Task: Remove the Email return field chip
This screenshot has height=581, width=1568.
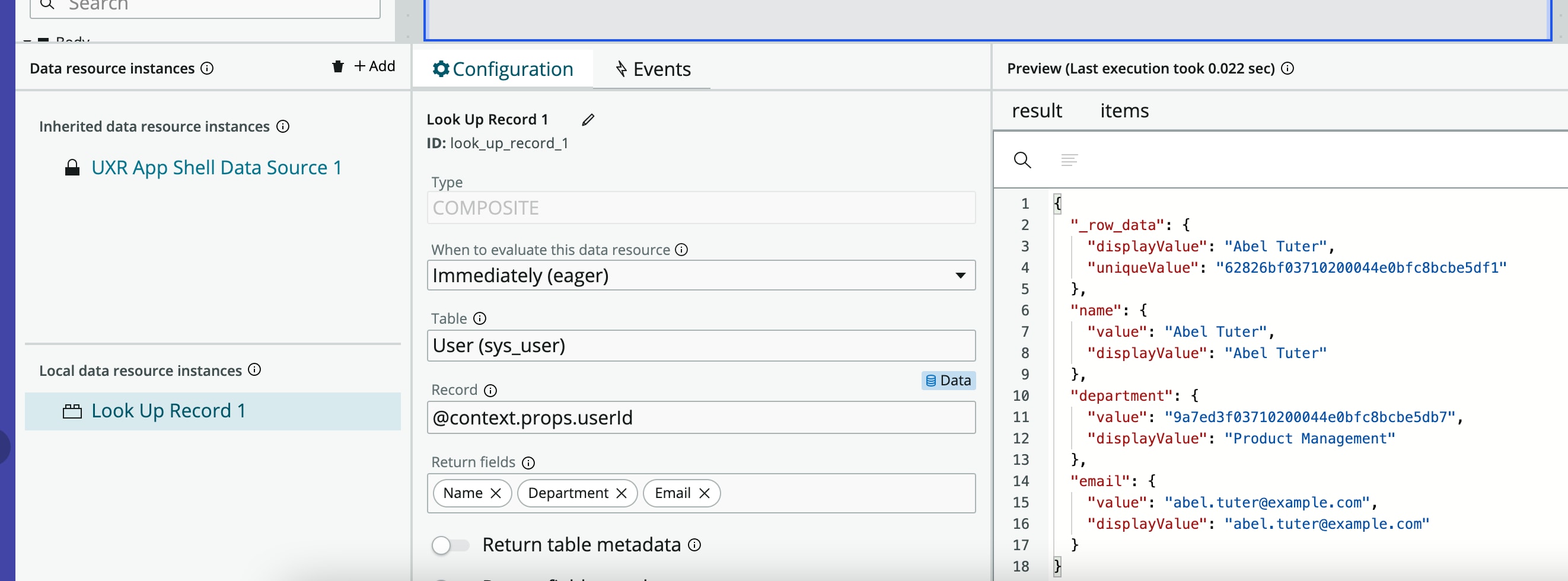Action: [705, 493]
